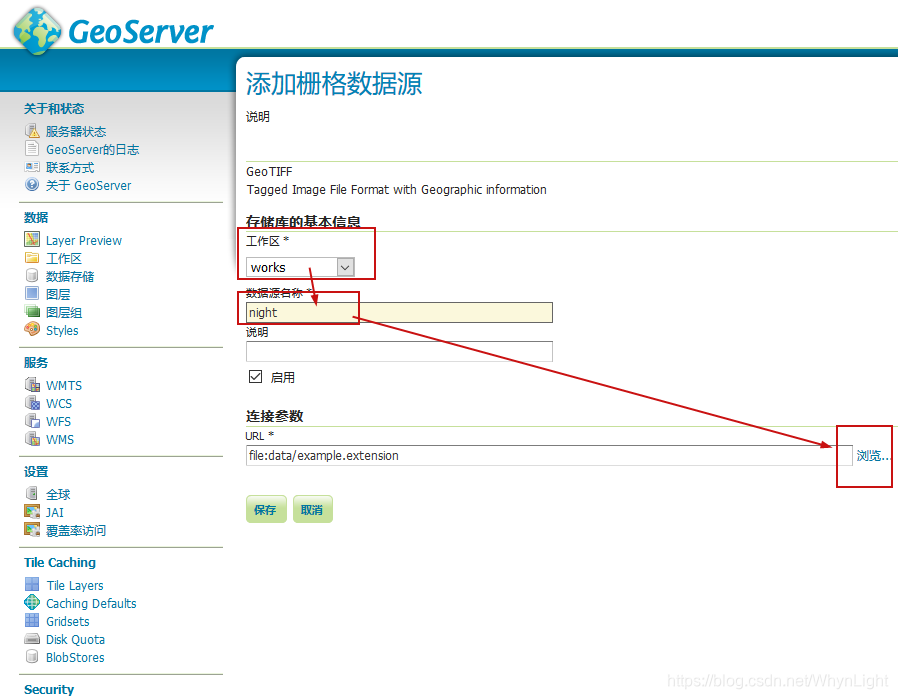898x699 pixels.
Task: Open Caching Defaults link
Action: tap(91, 603)
